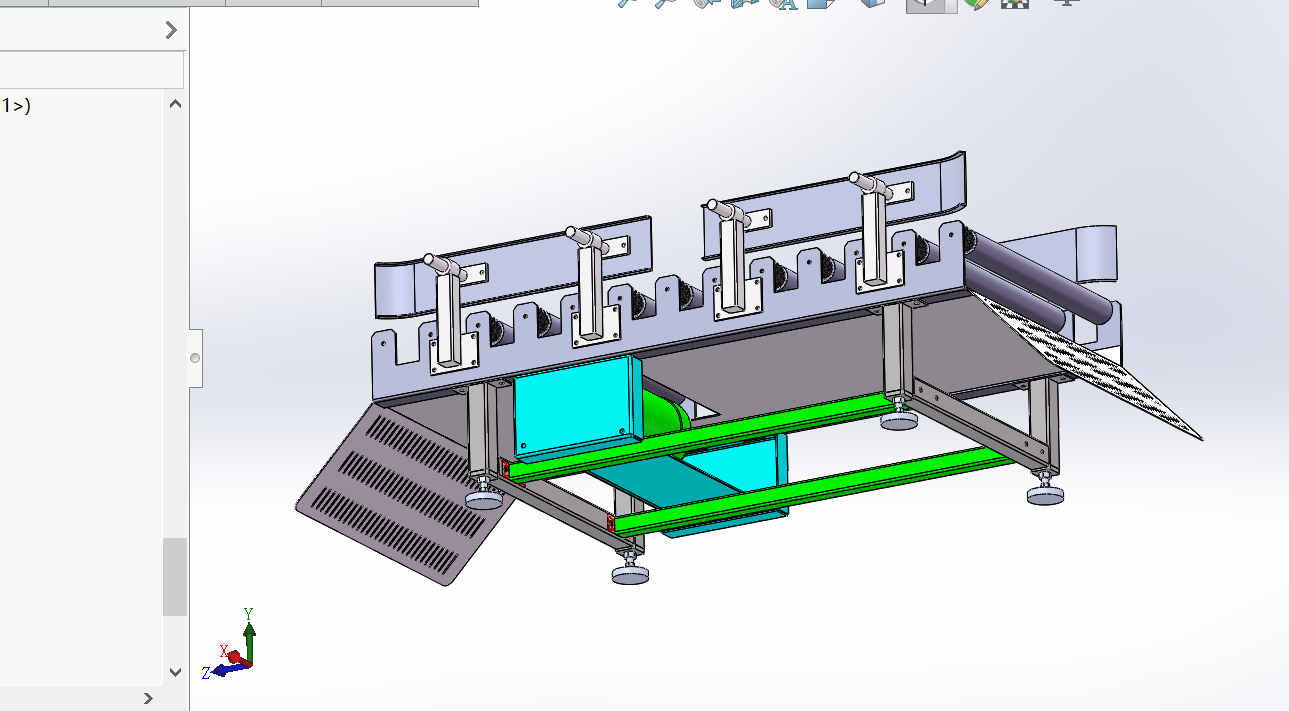1289x711 pixels.
Task: Click the tree panel scroll-up arrow
Action: [x=175, y=104]
